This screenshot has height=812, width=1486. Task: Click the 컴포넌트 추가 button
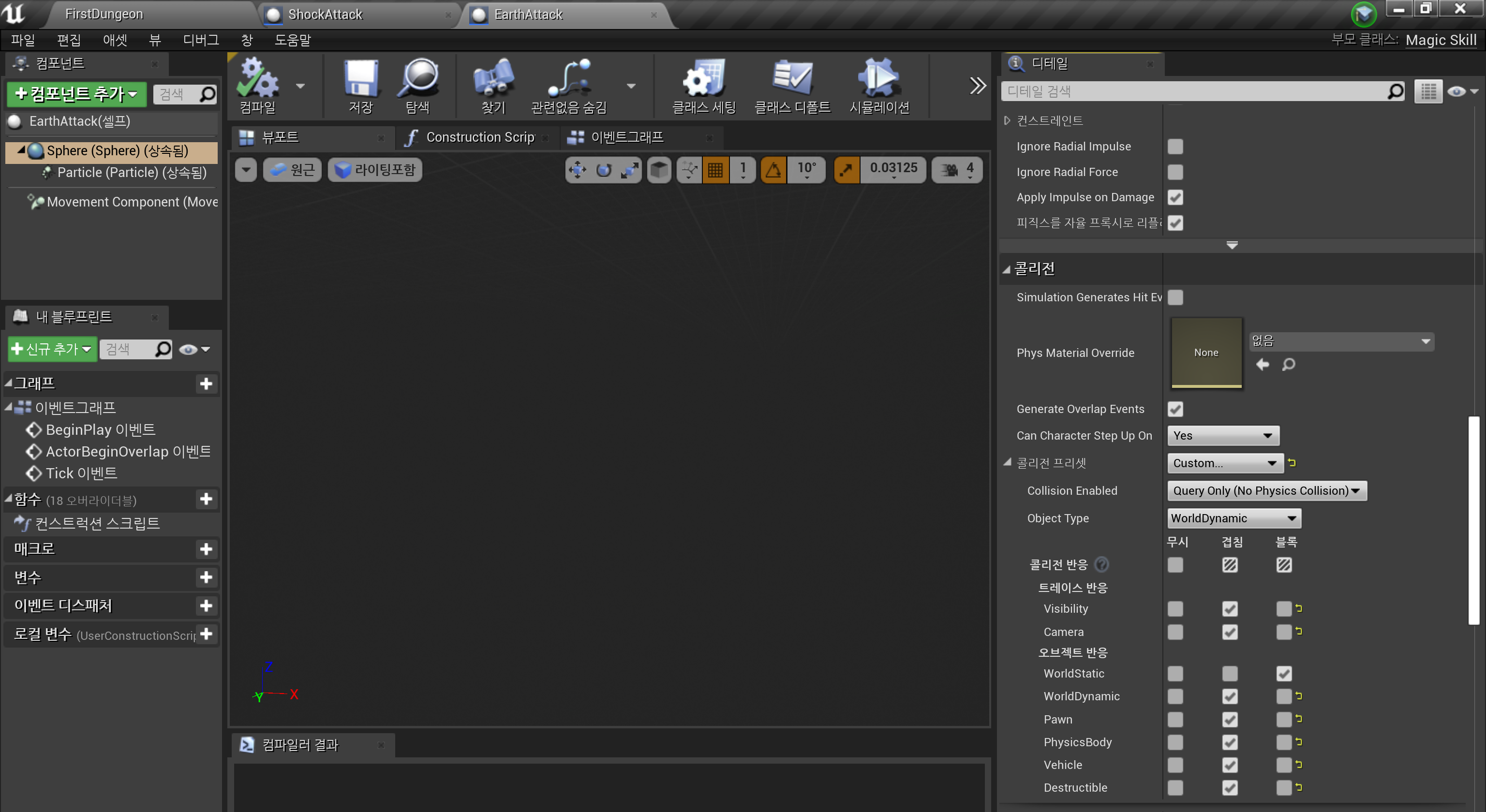click(x=76, y=94)
